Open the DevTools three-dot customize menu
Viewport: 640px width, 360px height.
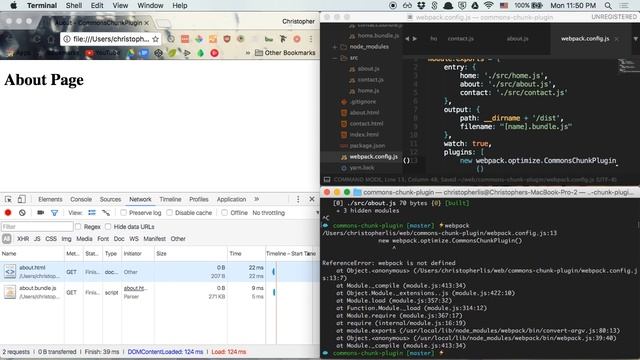[x=298, y=199]
